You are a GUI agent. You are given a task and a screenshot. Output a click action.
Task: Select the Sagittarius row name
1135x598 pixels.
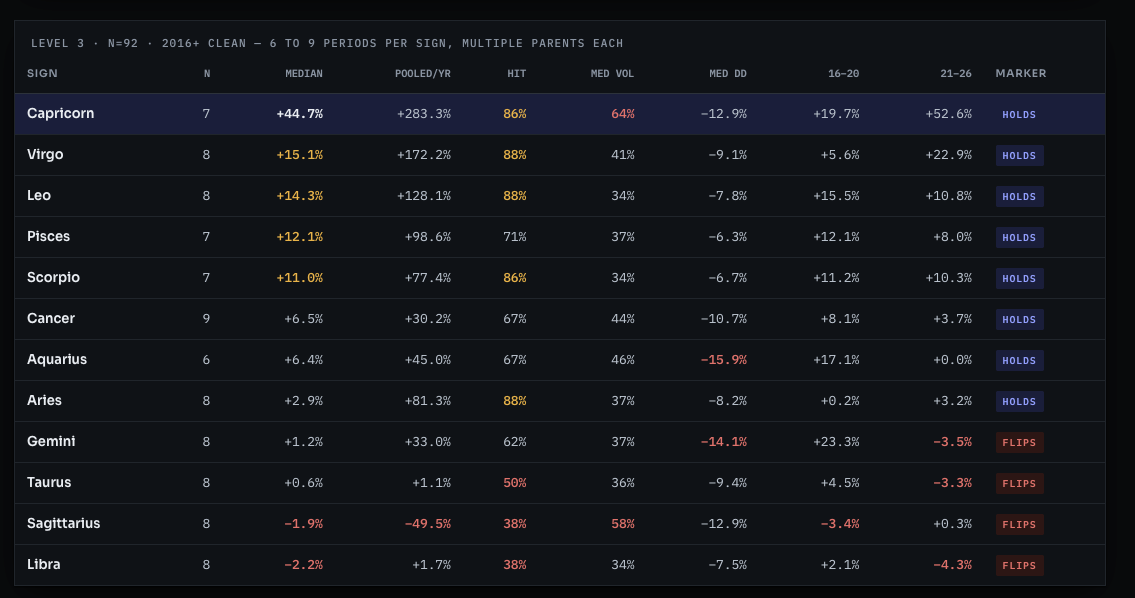coord(63,523)
